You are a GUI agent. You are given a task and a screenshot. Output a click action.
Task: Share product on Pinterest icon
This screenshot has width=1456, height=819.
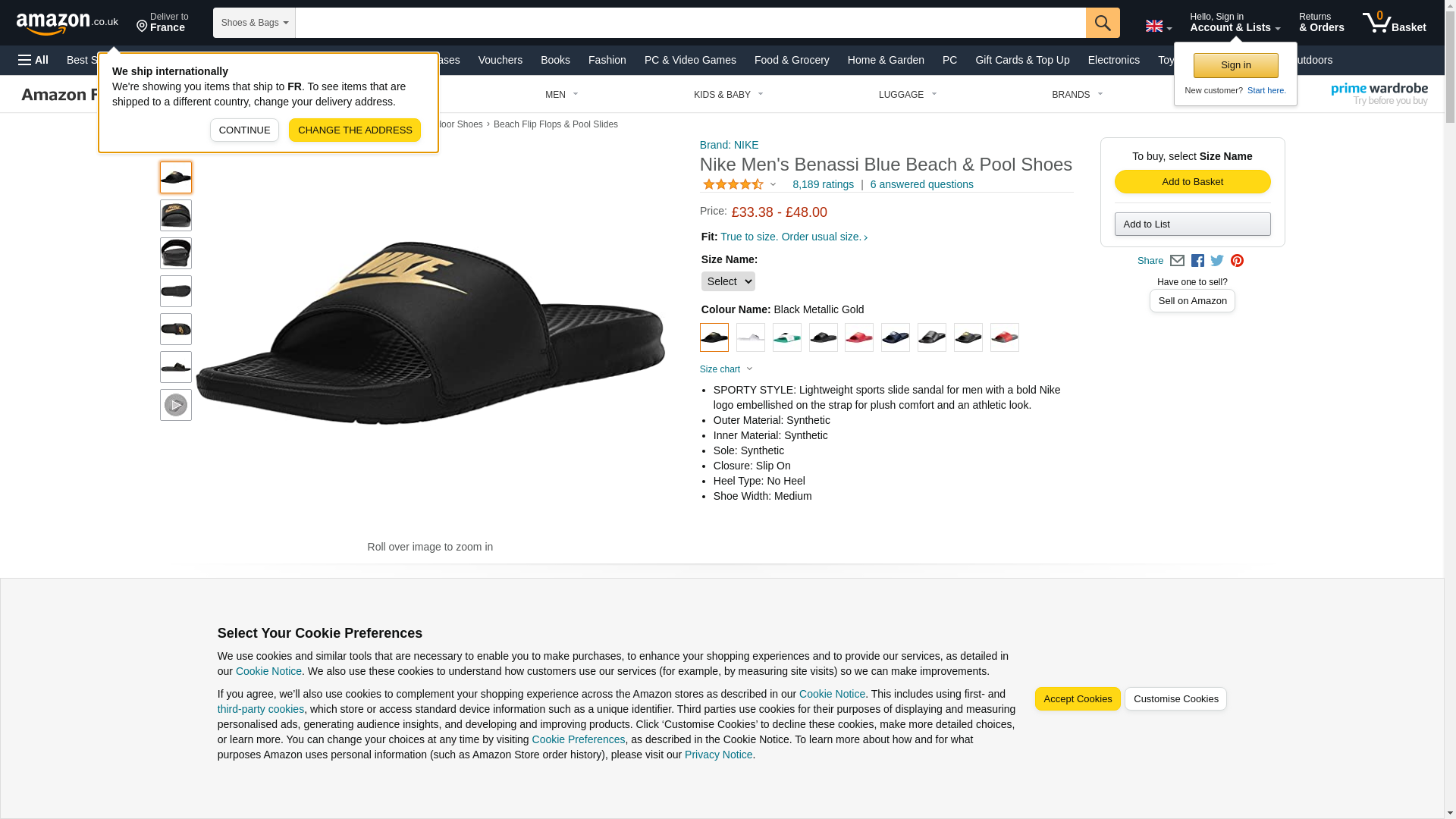point(1237,261)
